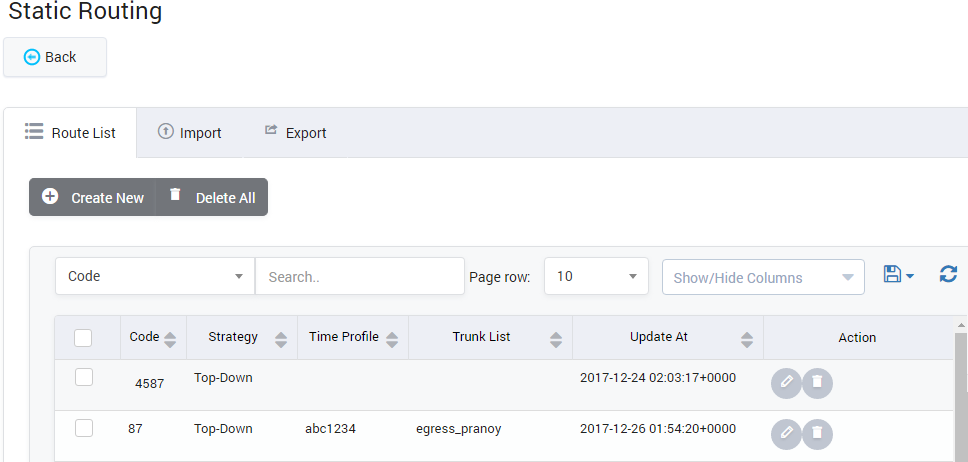Click the refresh table icon

[x=948, y=274]
